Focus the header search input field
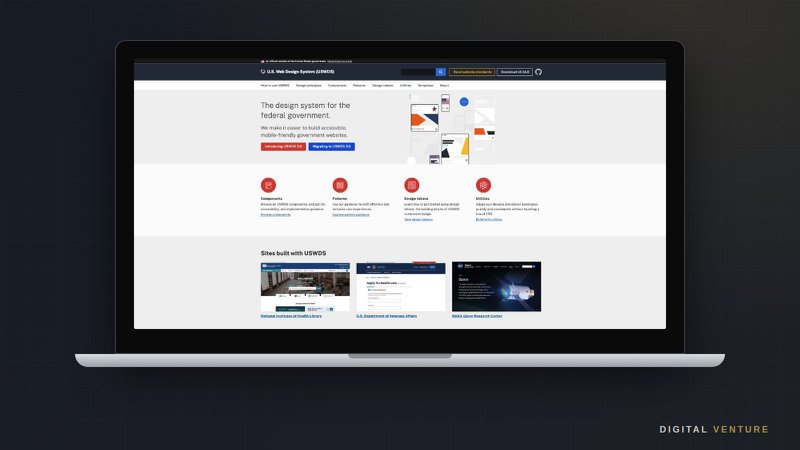 click(418, 72)
